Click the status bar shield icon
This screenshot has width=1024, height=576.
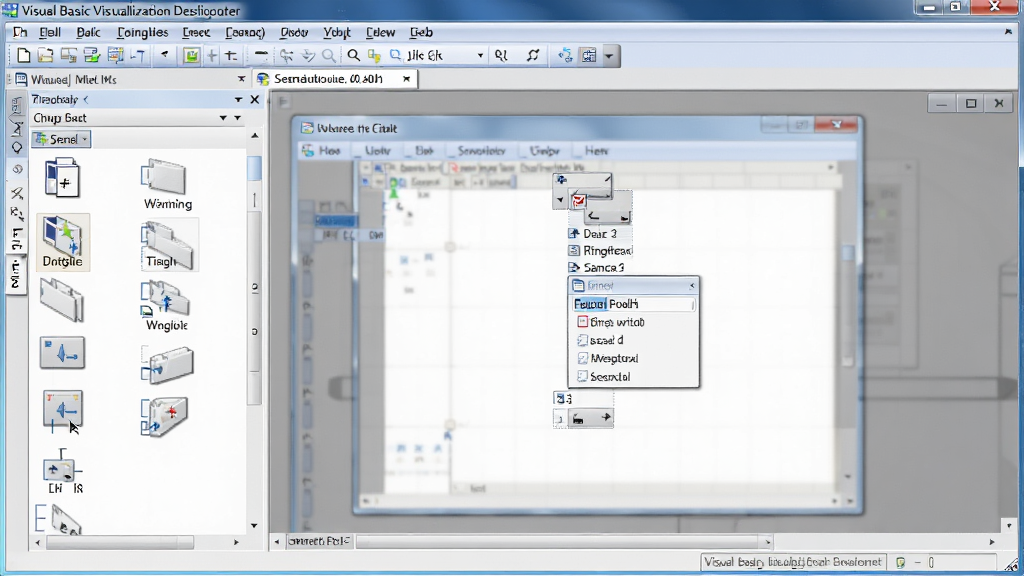coord(901,562)
